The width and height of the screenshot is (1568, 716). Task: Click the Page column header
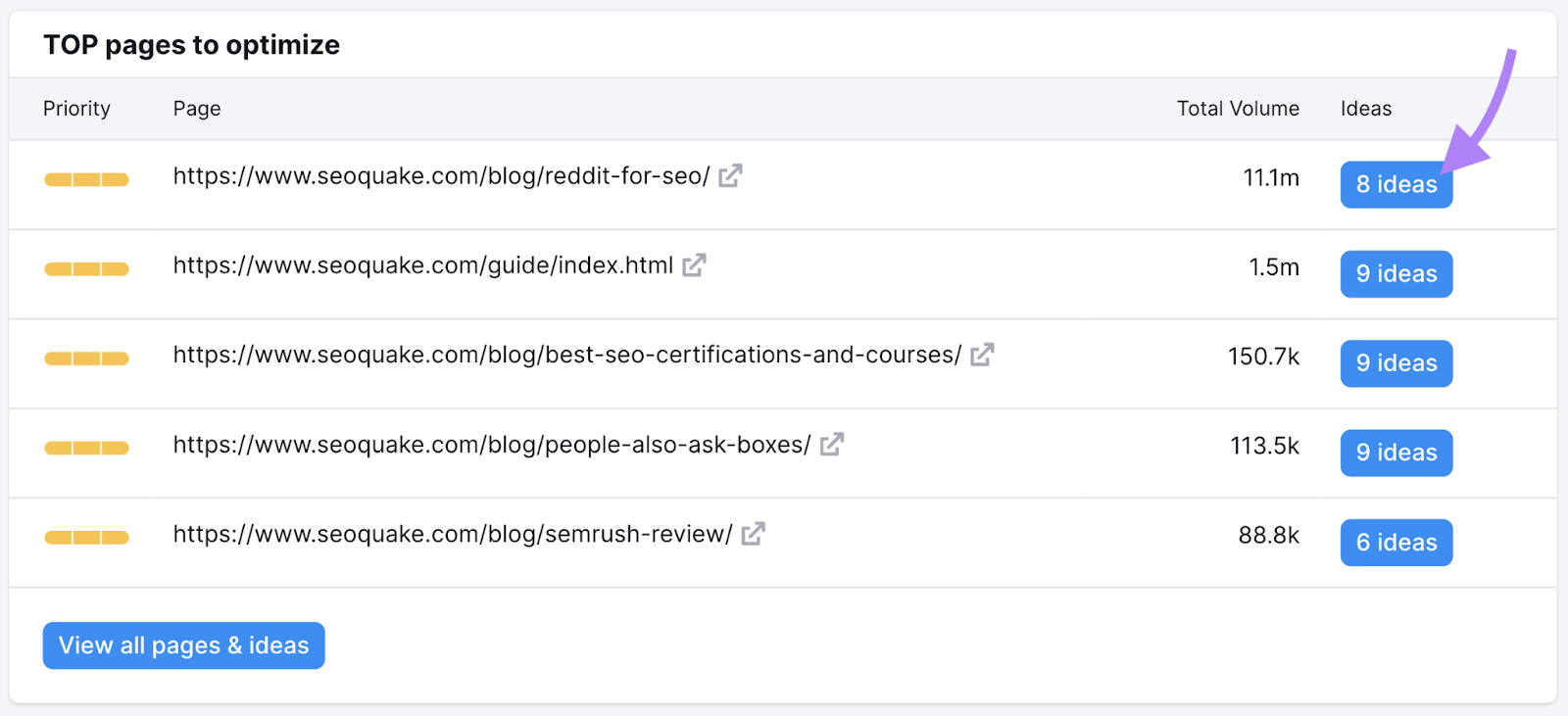point(197,109)
